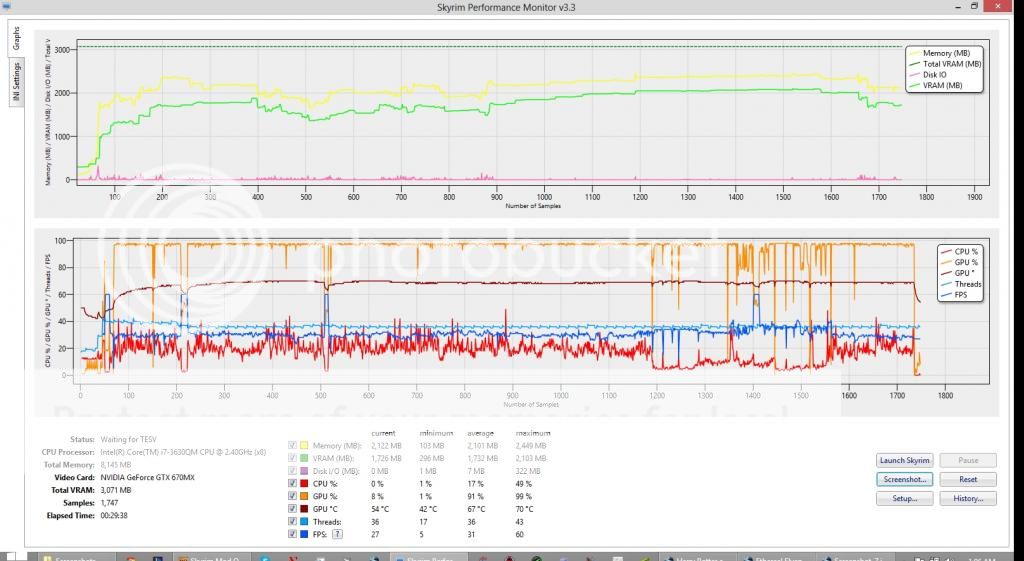
Task: Toggle the FPS checkbox in stats list
Action: (x=293, y=535)
